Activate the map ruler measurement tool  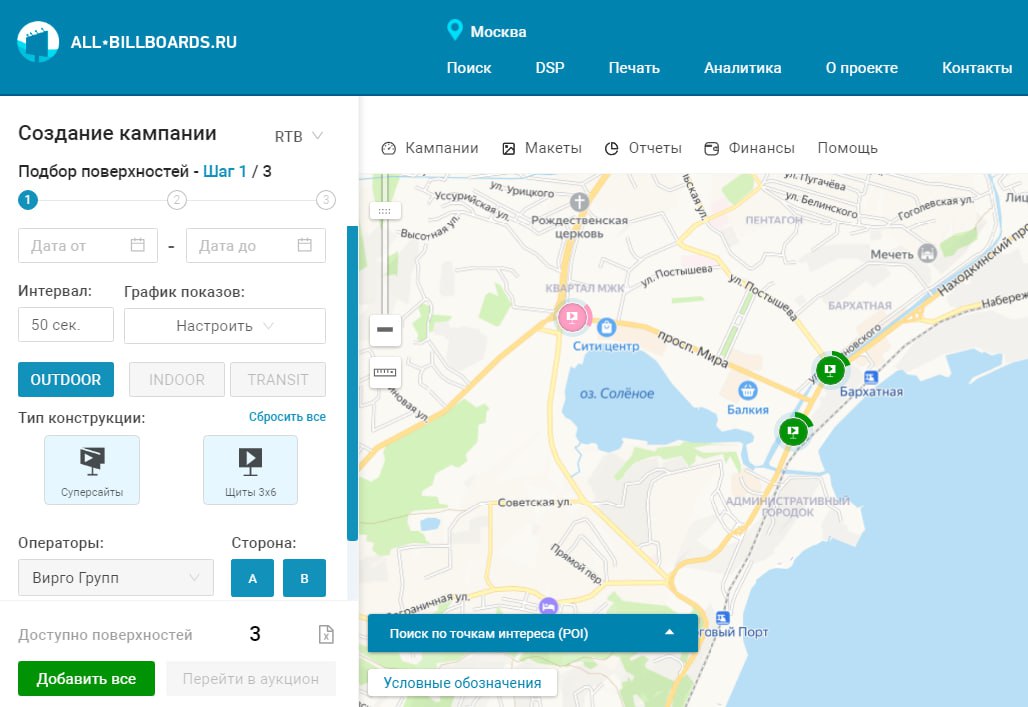tap(385, 373)
